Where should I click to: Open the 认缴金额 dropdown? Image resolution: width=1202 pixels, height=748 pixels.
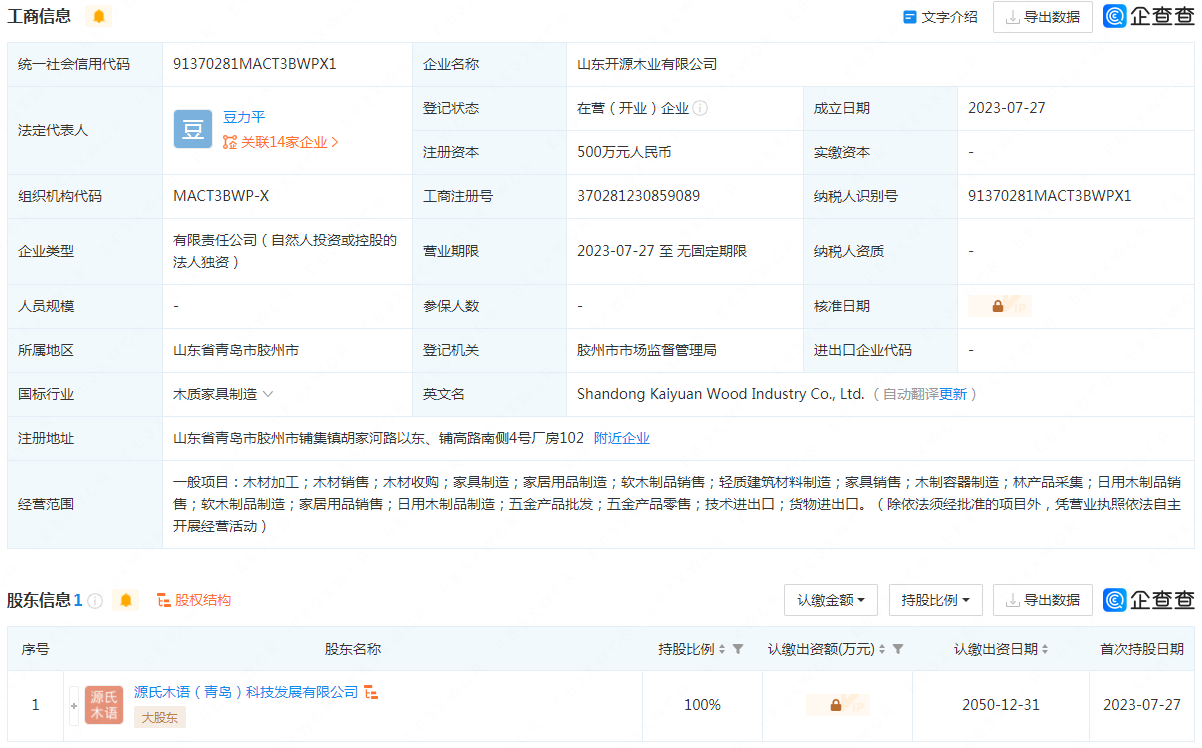(x=830, y=600)
